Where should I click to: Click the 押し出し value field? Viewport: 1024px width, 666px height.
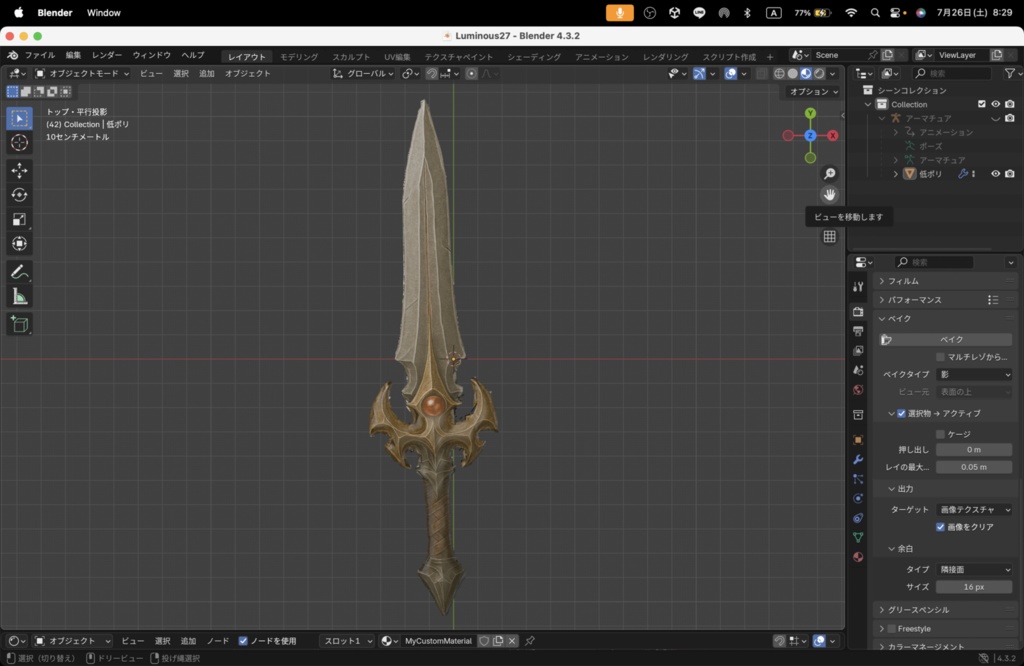pyautogui.click(x=974, y=449)
